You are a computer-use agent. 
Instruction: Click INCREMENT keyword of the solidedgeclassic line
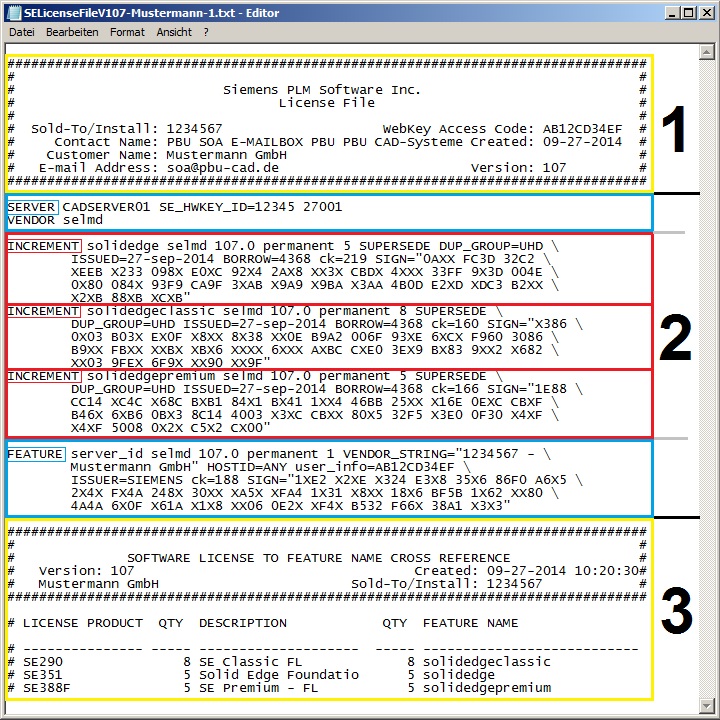pyautogui.click(x=44, y=311)
